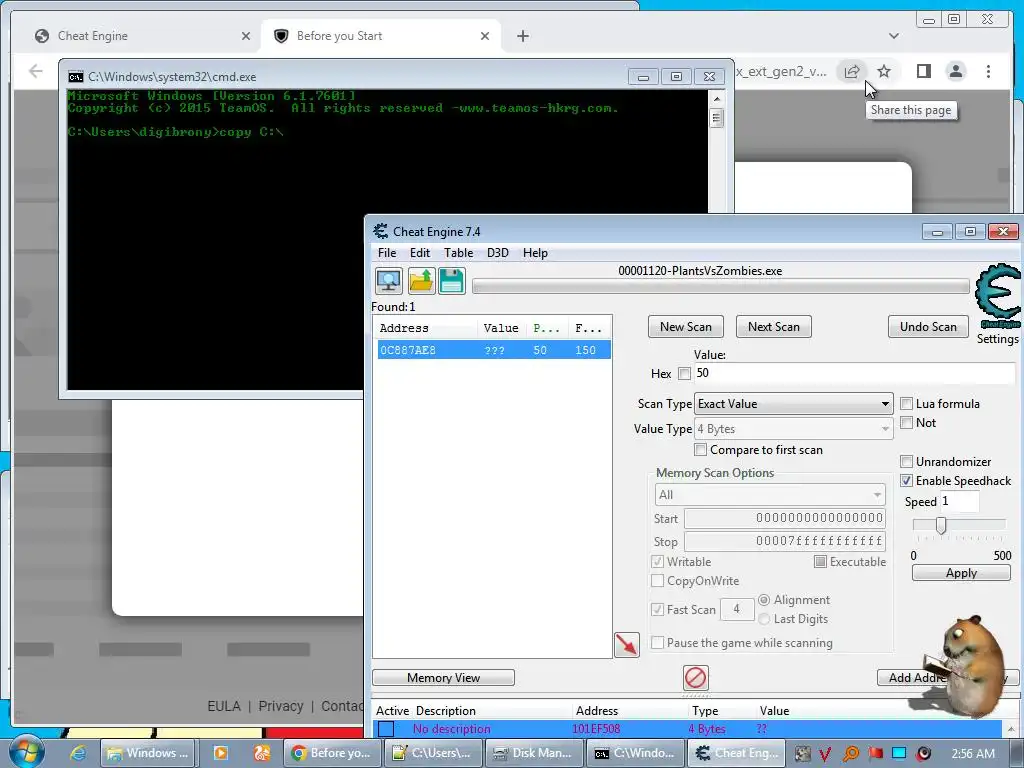Click the New Scan button
Screen dimensions: 1024x768
(686, 327)
